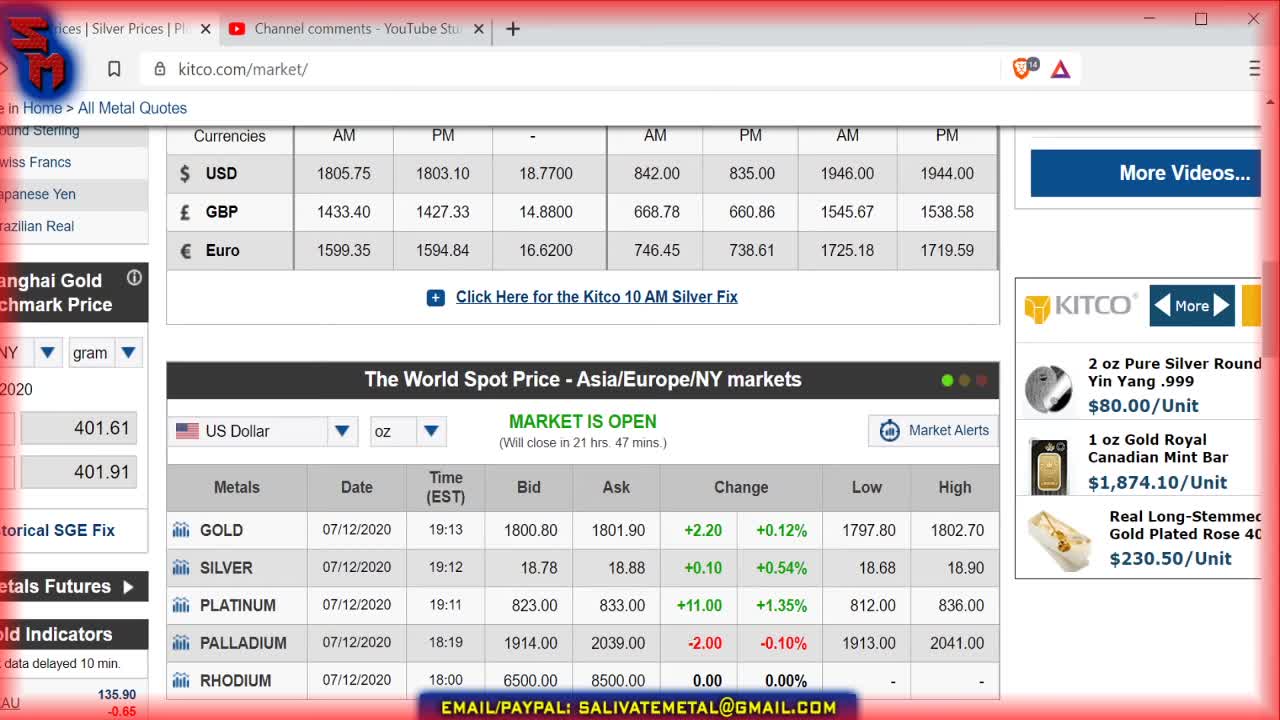1280x720 pixels.
Task: Switch to the Channel comments YouTube Studio tab
Action: coord(357,29)
